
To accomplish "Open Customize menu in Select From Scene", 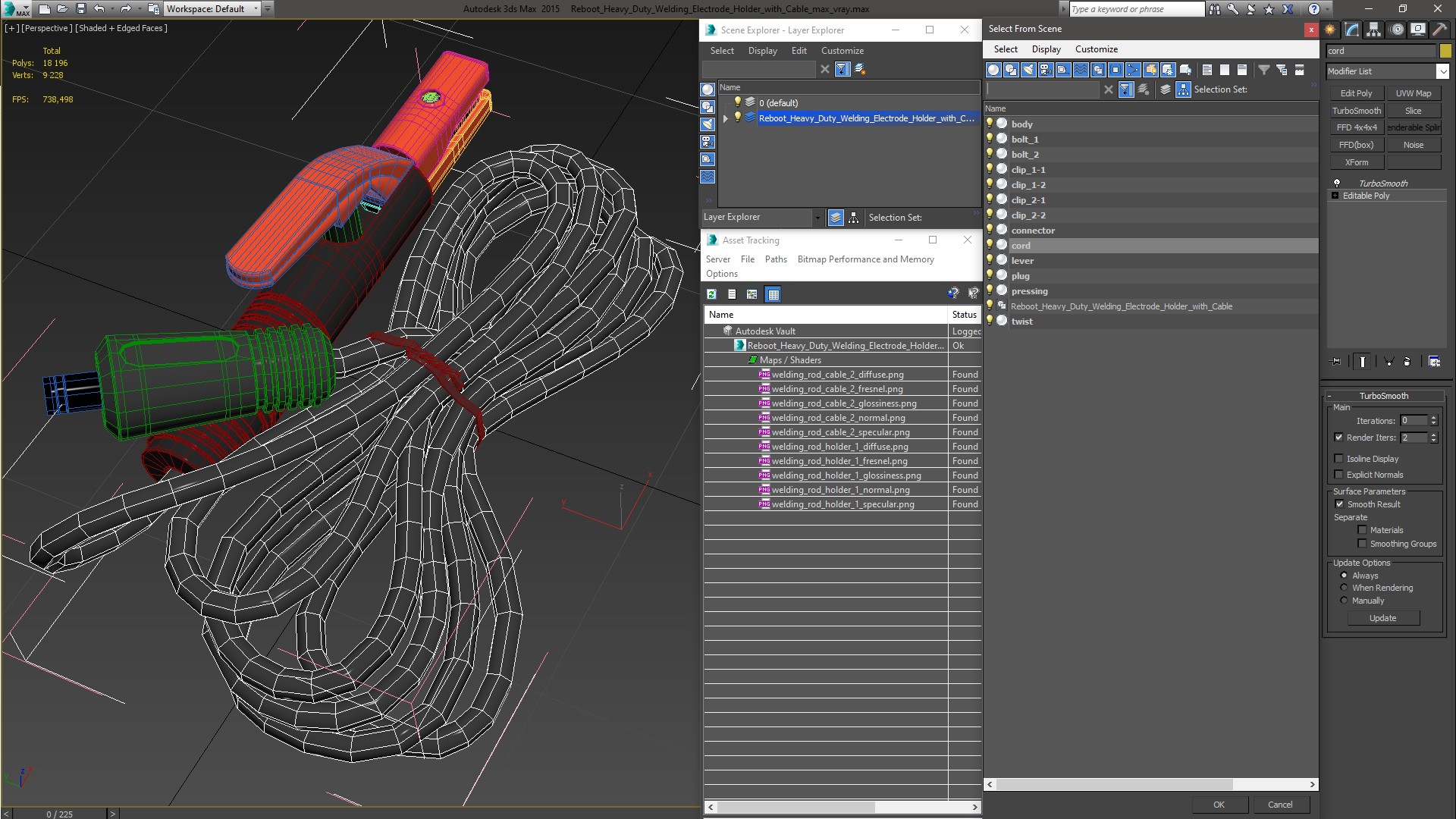I will (x=1096, y=49).
